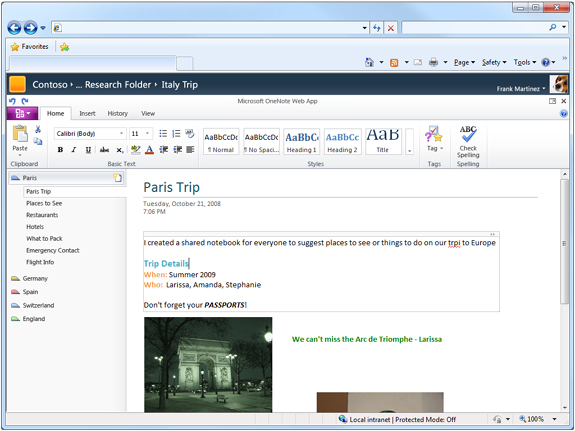Expand the Styles gallery arrow
The height and width of the screenshot is (431, 575).
[410, 142]
